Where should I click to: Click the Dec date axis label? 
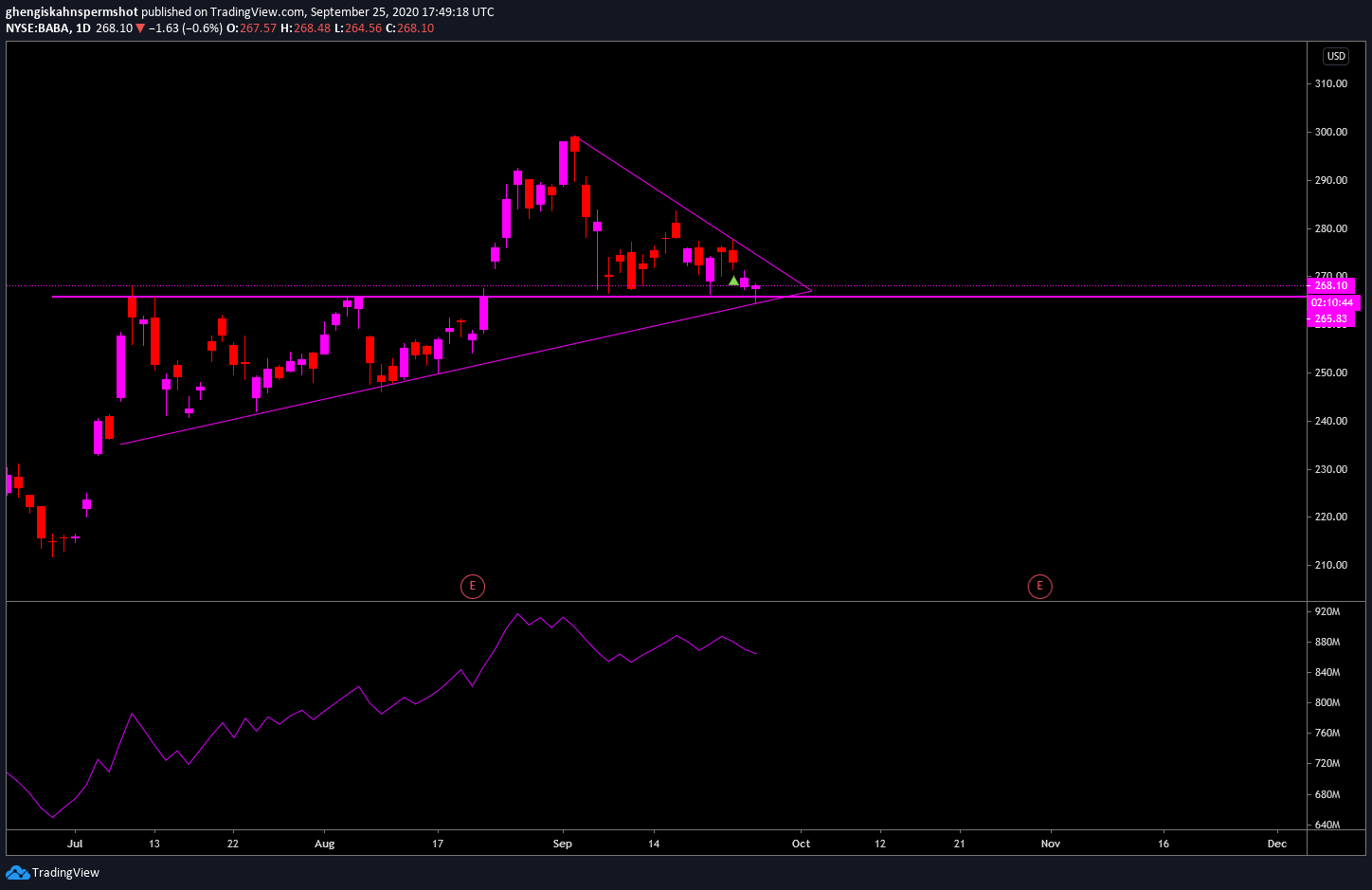click(x=1277, y=844)
